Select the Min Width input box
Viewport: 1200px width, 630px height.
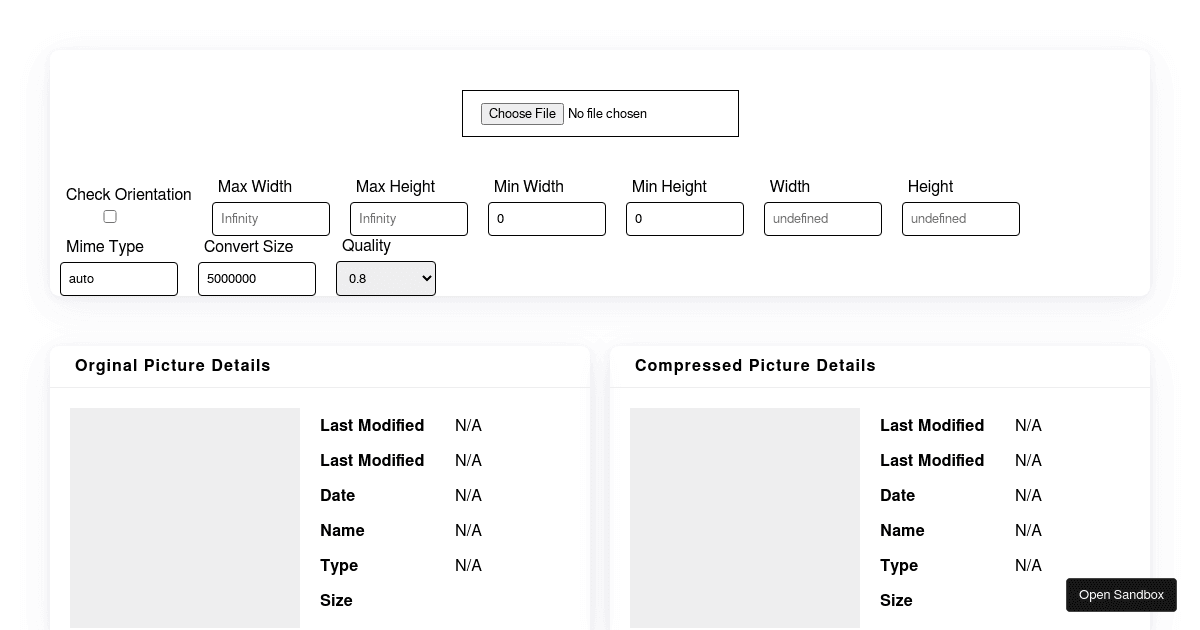547,219
